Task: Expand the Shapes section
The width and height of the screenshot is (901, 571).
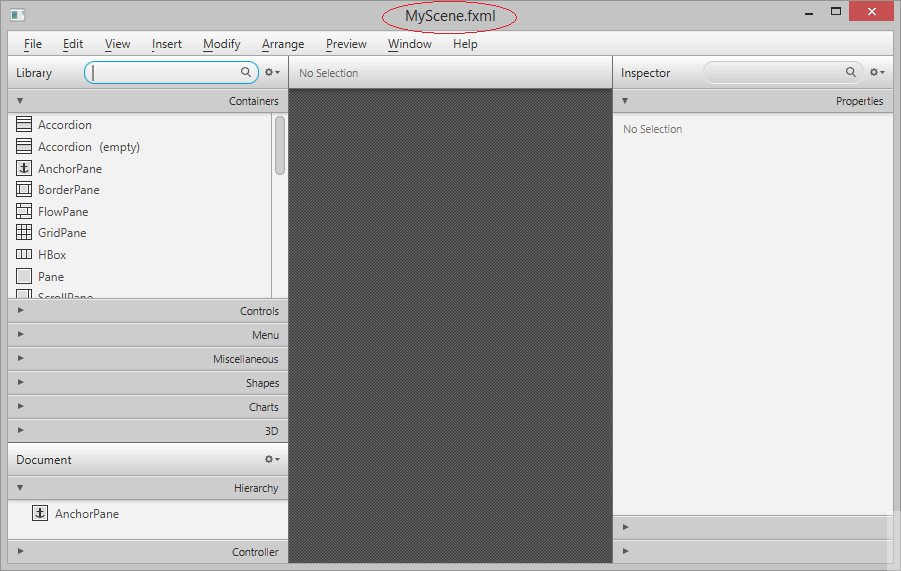Action: (148, 383)
